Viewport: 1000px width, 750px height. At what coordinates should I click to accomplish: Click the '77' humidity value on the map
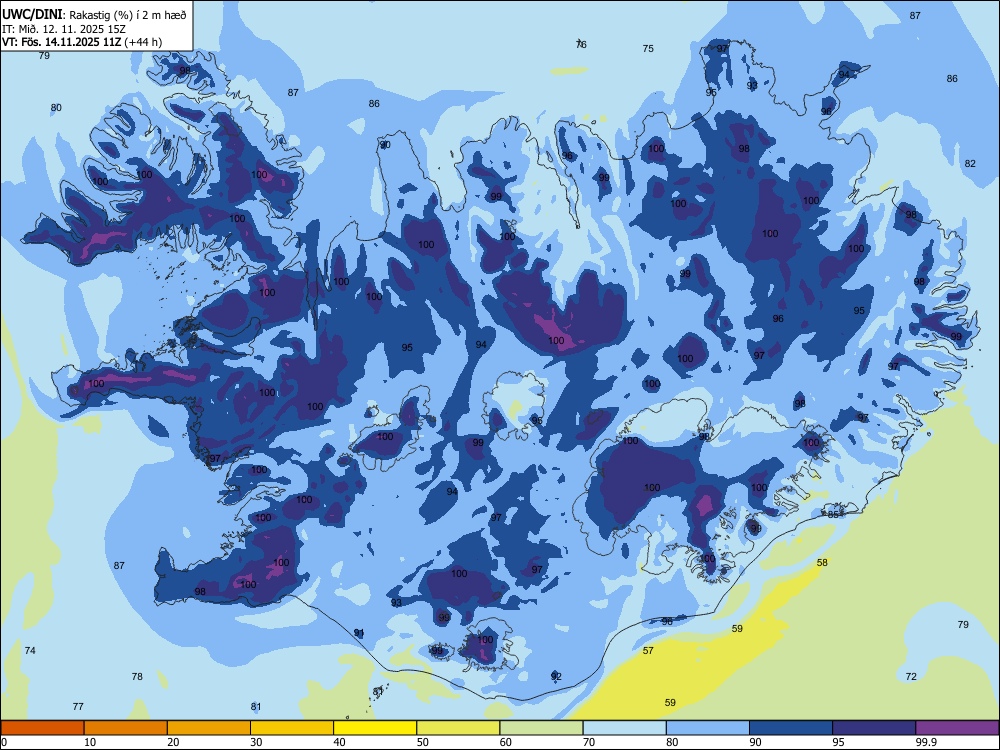pos(78,707)
